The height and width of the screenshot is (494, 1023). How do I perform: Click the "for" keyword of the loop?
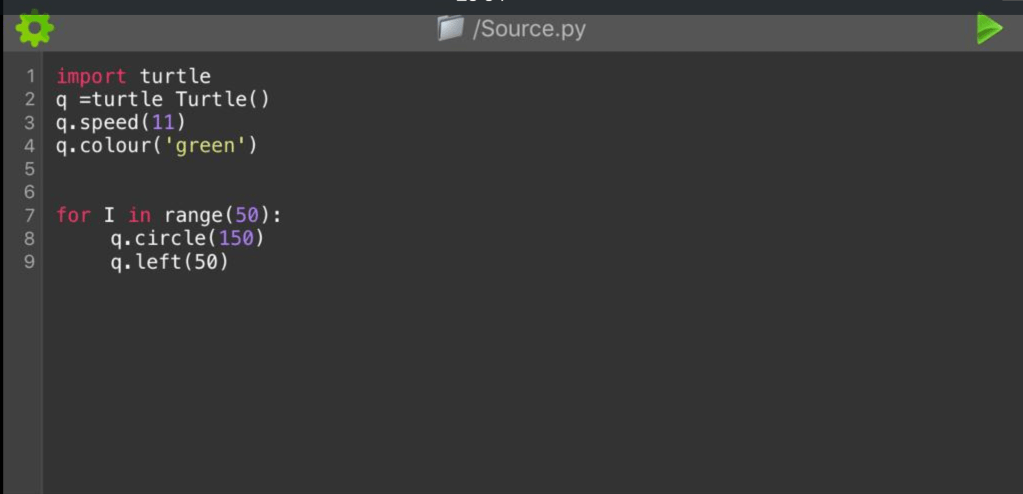[x=73, y=215]
